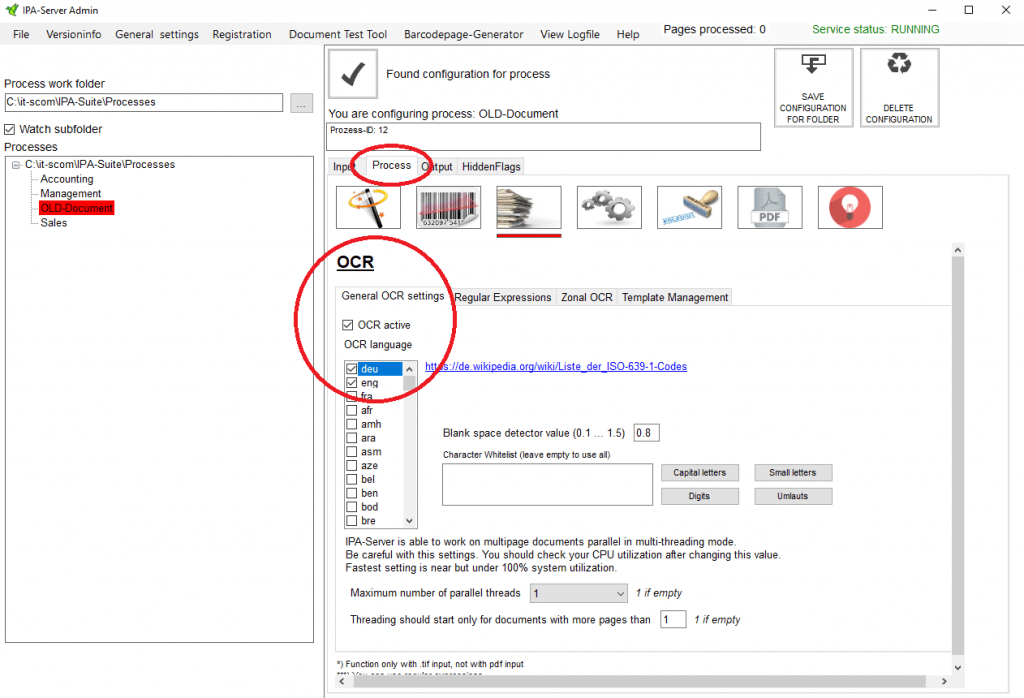The height and width of the screenshot is (698, 1024).
Task: Click the rubber stamp icon
Action: 689,207
